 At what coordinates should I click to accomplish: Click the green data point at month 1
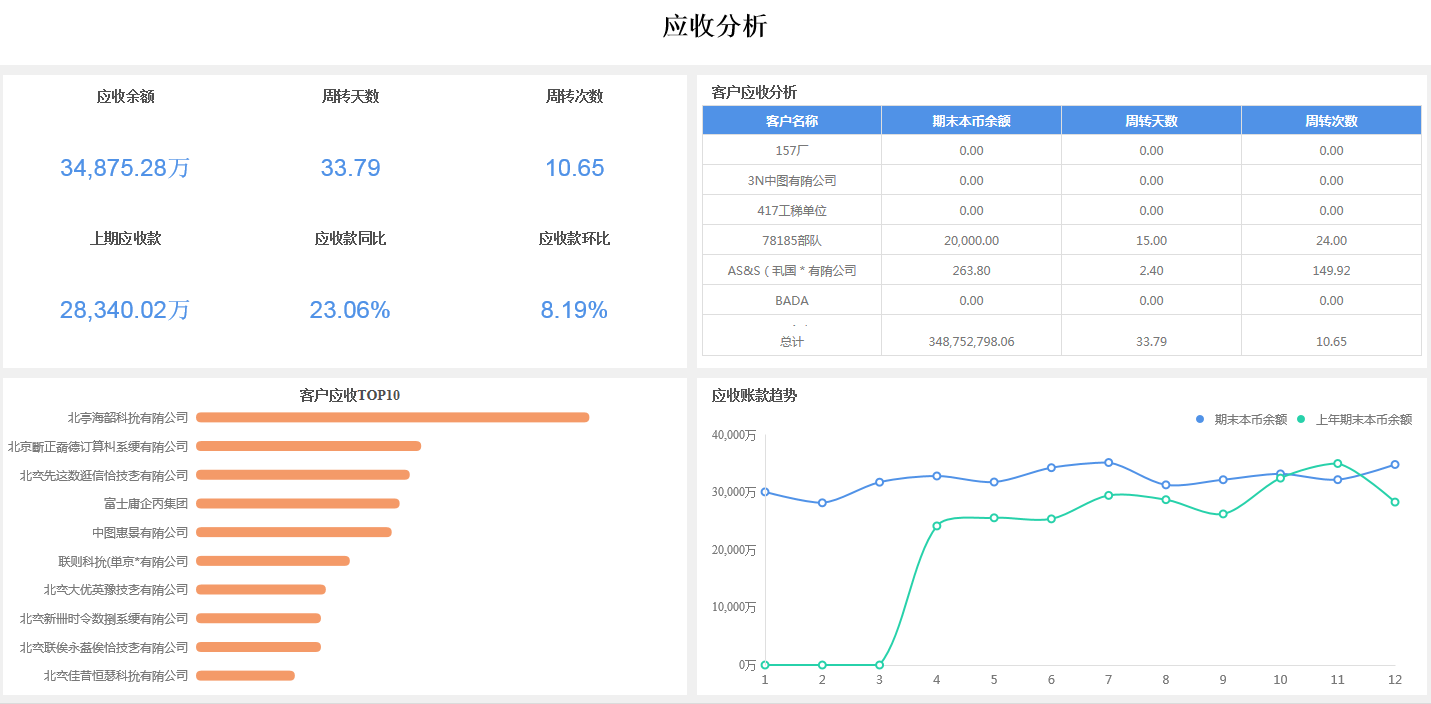tap(765, 665)
